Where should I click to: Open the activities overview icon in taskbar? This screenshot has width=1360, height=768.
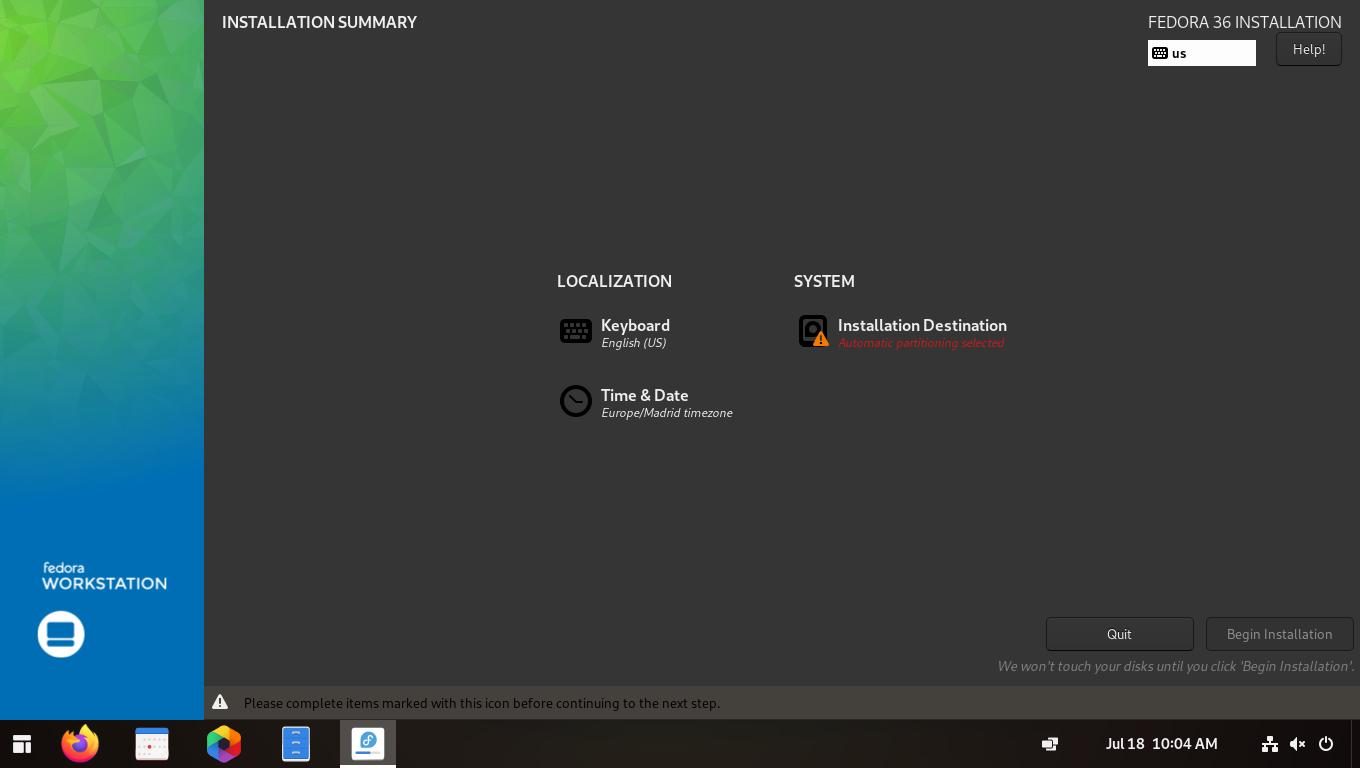[x=22, y=744]
